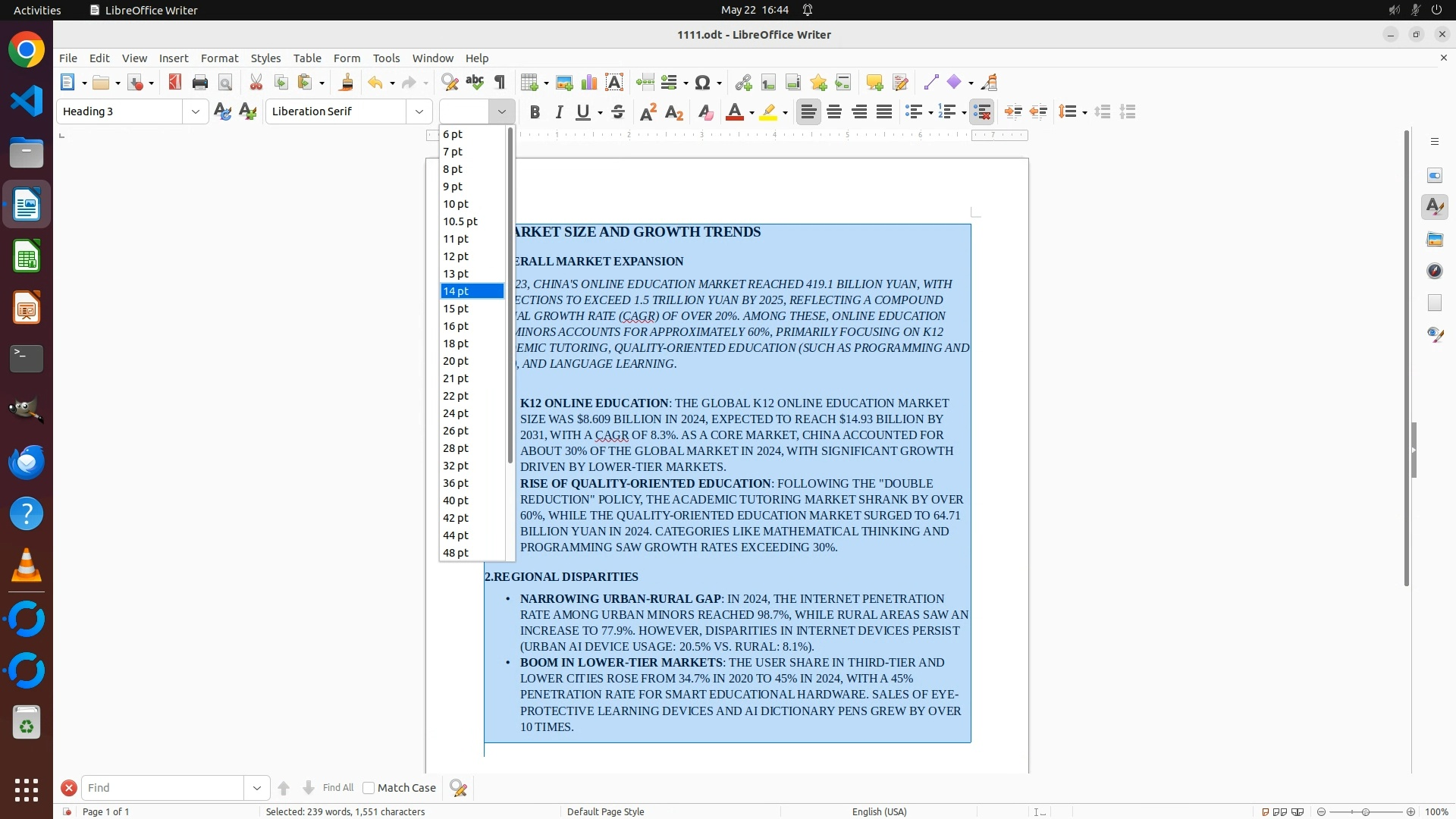The height and width of the screenshot is (819, 1456).
Task: Toggle Italic formatting button
Action: [560, 112]
